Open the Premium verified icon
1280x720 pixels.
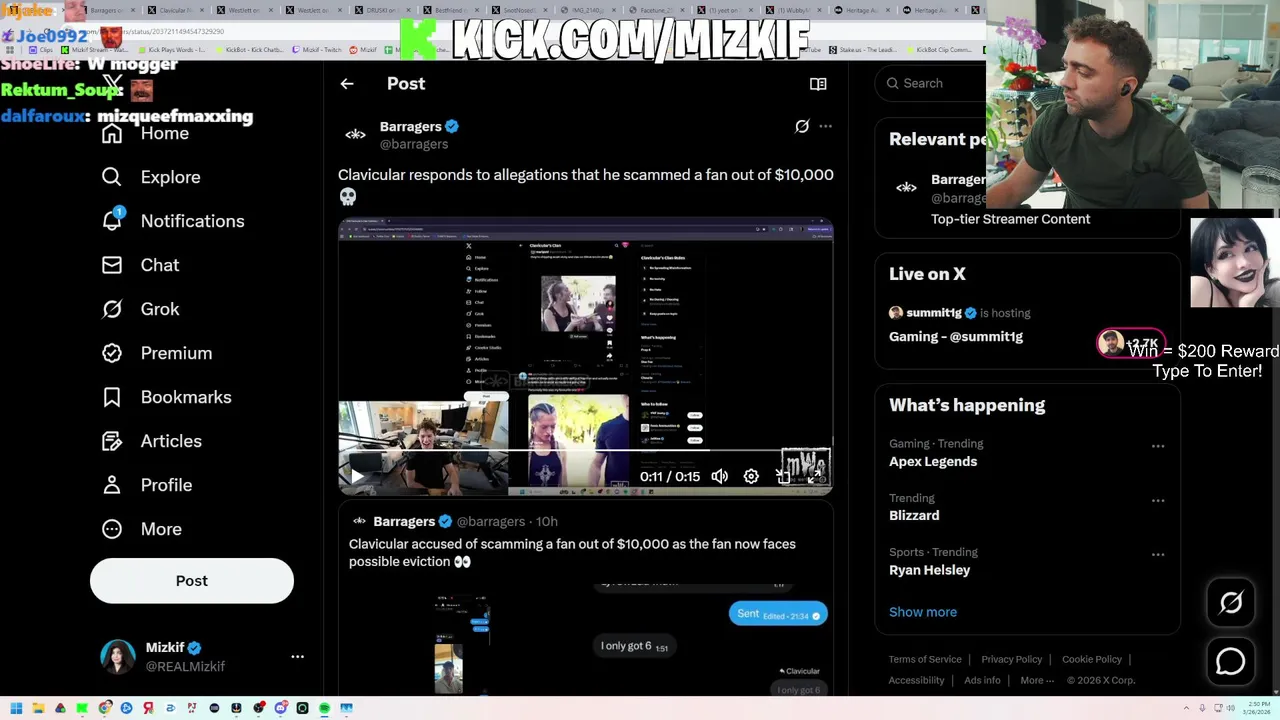coord(112,353)
